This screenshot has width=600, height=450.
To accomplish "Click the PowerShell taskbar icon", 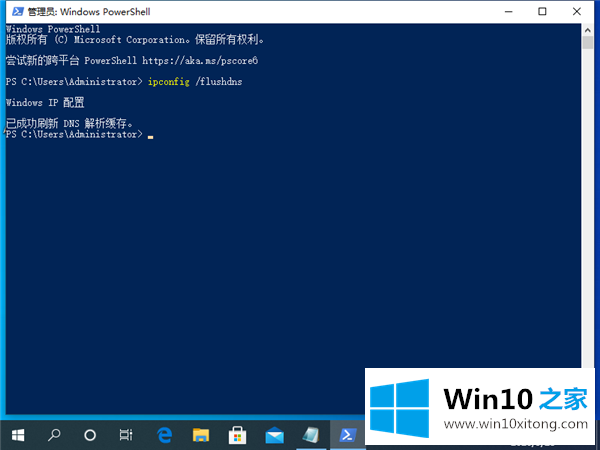I will point(348,435).
